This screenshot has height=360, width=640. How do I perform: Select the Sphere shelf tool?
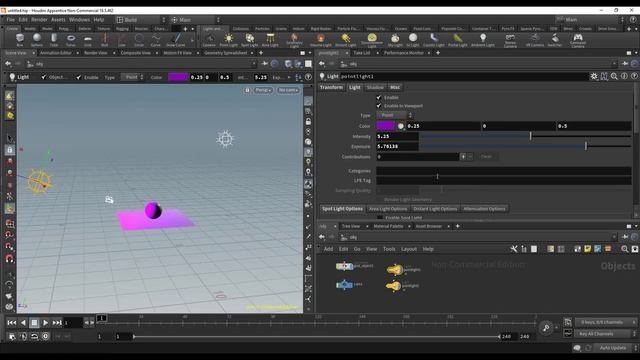(x=37, y=40)
